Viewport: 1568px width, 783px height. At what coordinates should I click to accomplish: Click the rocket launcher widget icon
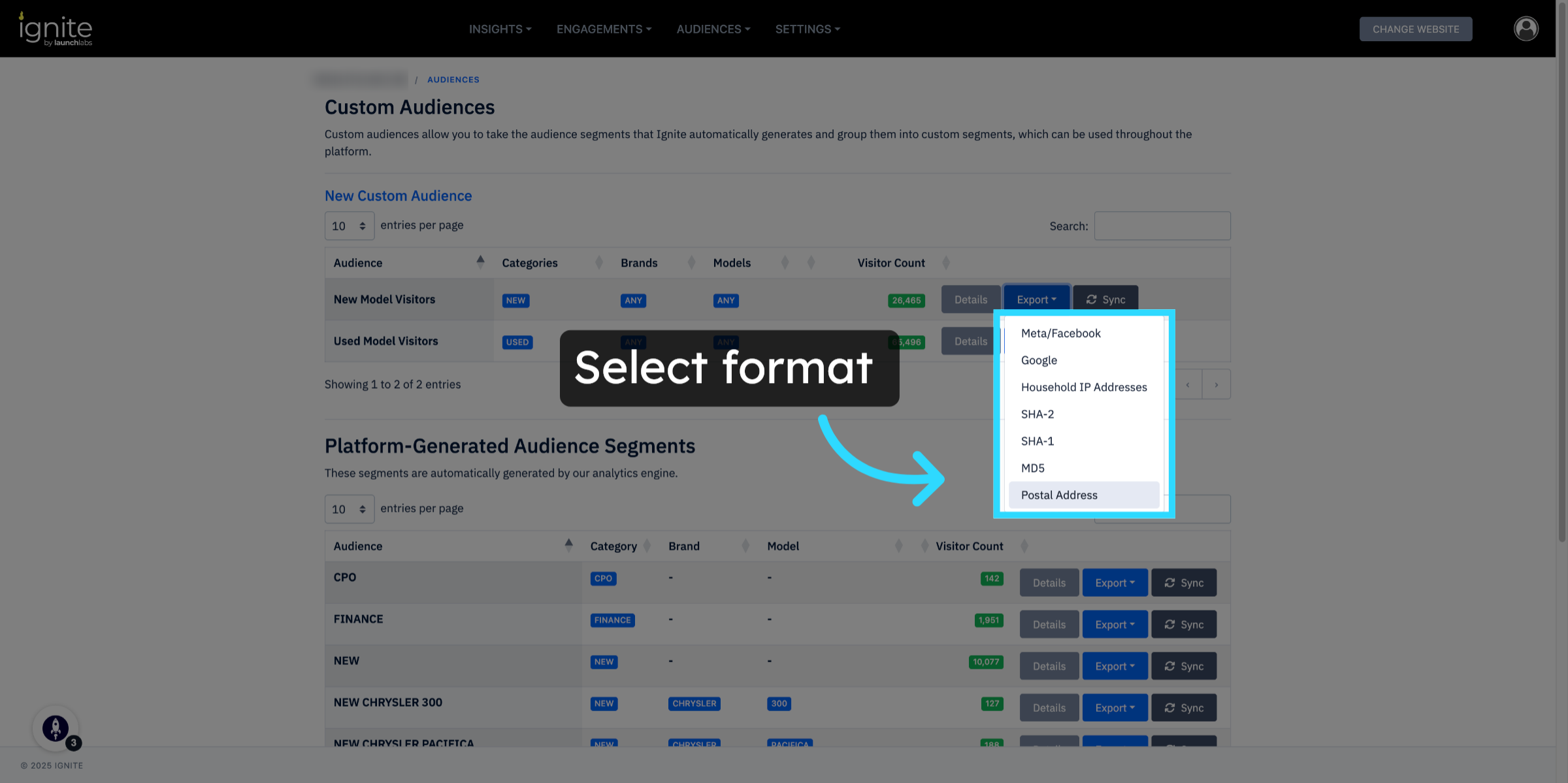56,727
